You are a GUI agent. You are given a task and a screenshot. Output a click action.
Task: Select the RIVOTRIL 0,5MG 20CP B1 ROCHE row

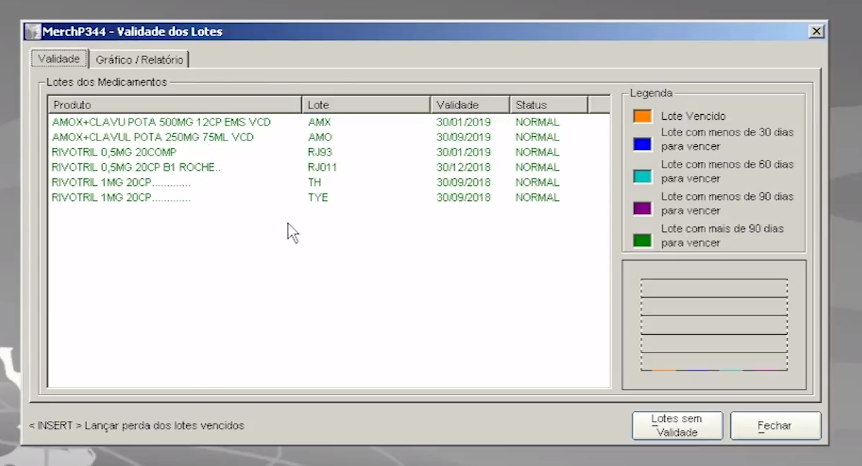point(136,167)
